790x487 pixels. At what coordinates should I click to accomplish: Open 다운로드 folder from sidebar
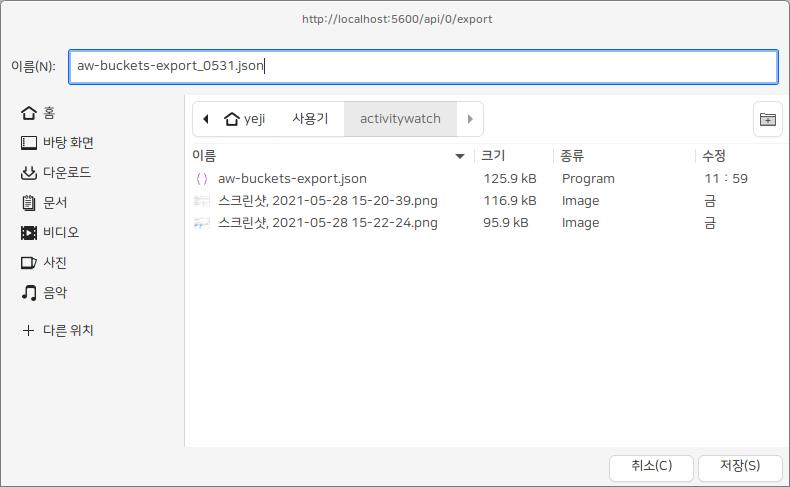56,173
